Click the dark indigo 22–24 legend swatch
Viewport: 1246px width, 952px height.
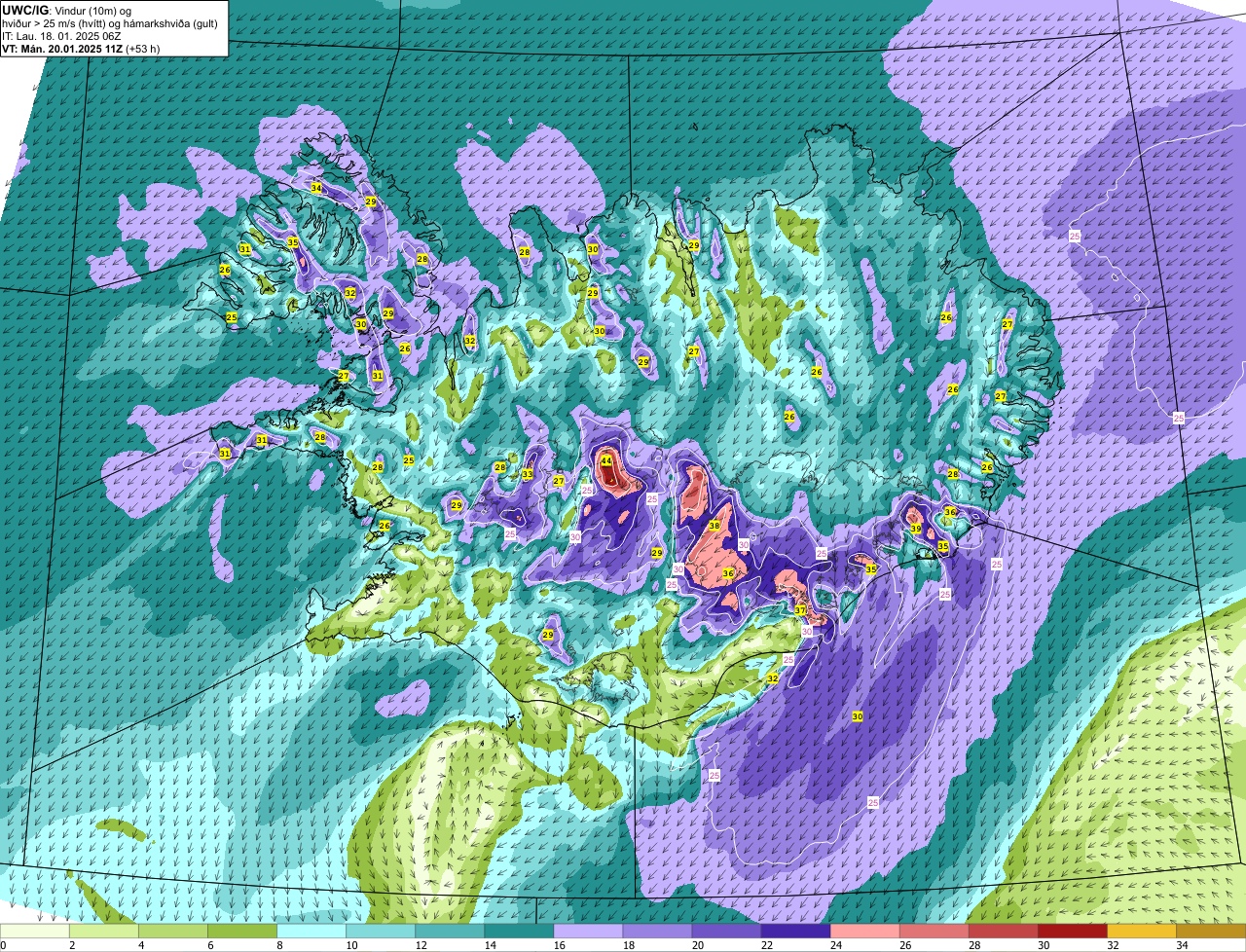click(x=796, y=932)
